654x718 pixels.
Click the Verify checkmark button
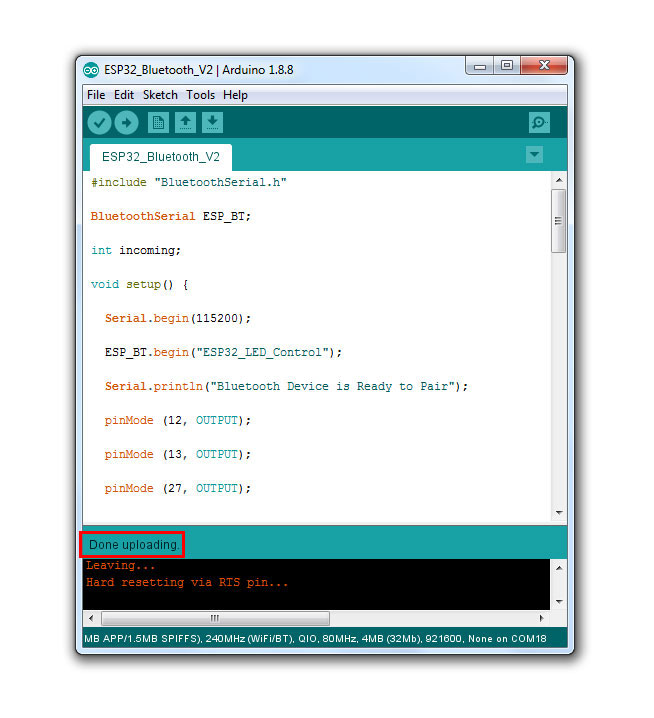tap(99, 123)
